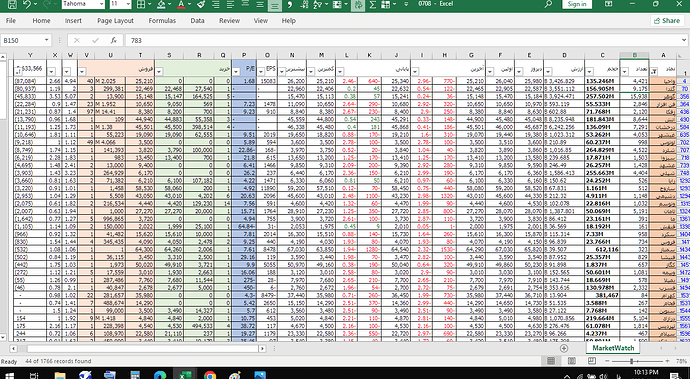Click the Sign in button
690x379 pixels.
pos(576,4)
